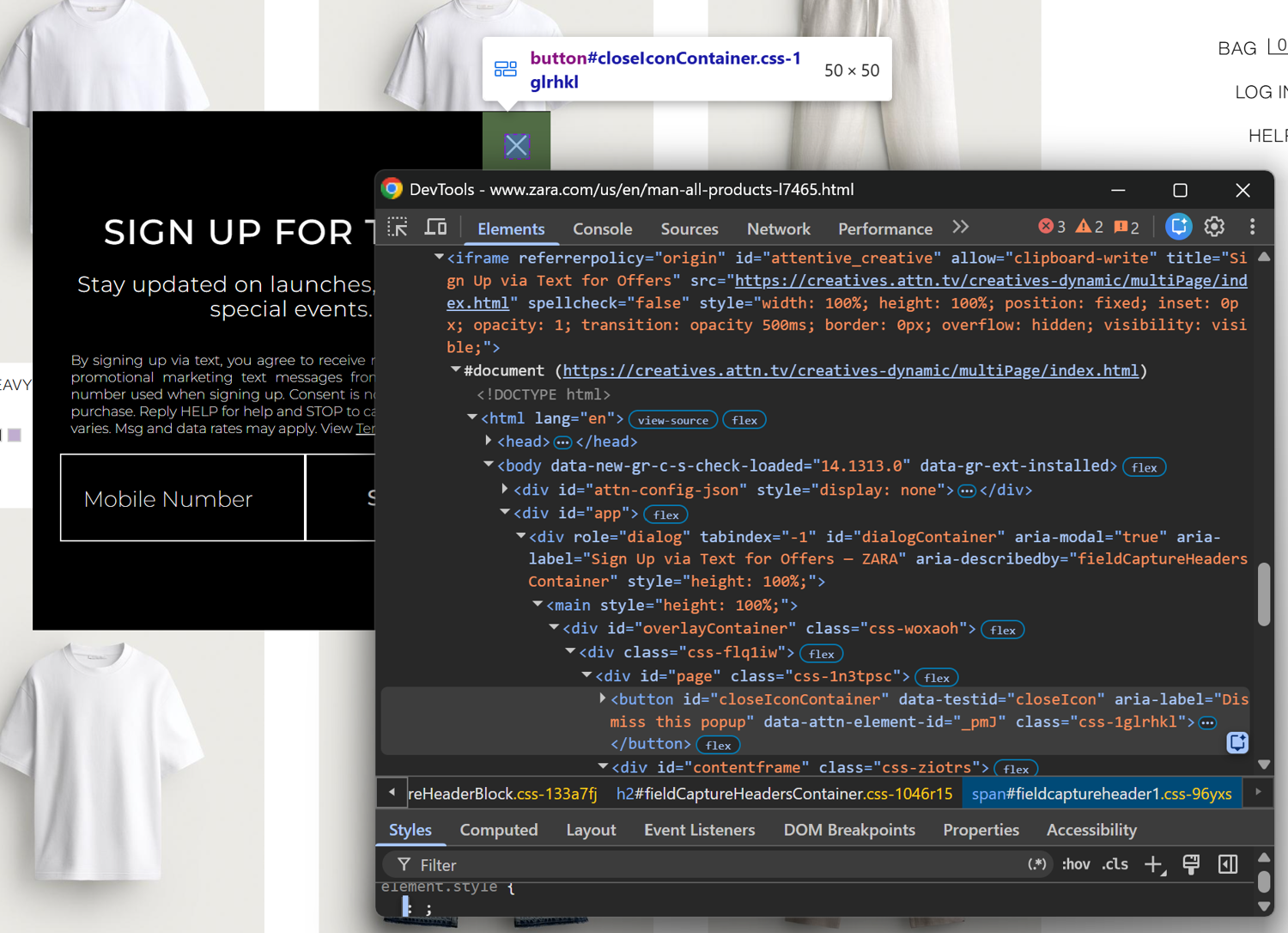Collapse the body node
This screenshot has height=933, width=1288.
point(489,465)
